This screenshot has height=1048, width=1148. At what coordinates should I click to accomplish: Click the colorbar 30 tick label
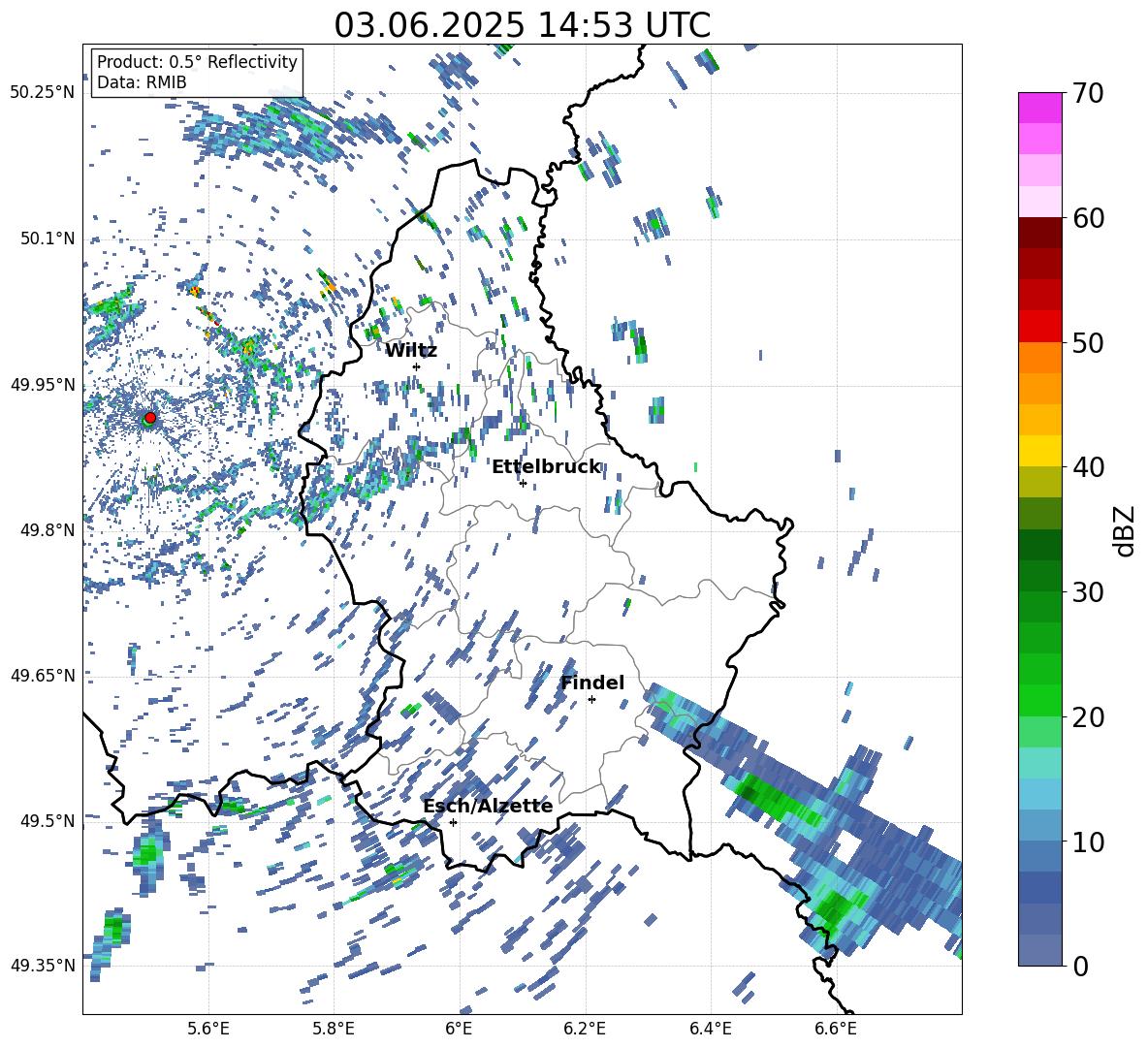click(x=1088, y=592)
